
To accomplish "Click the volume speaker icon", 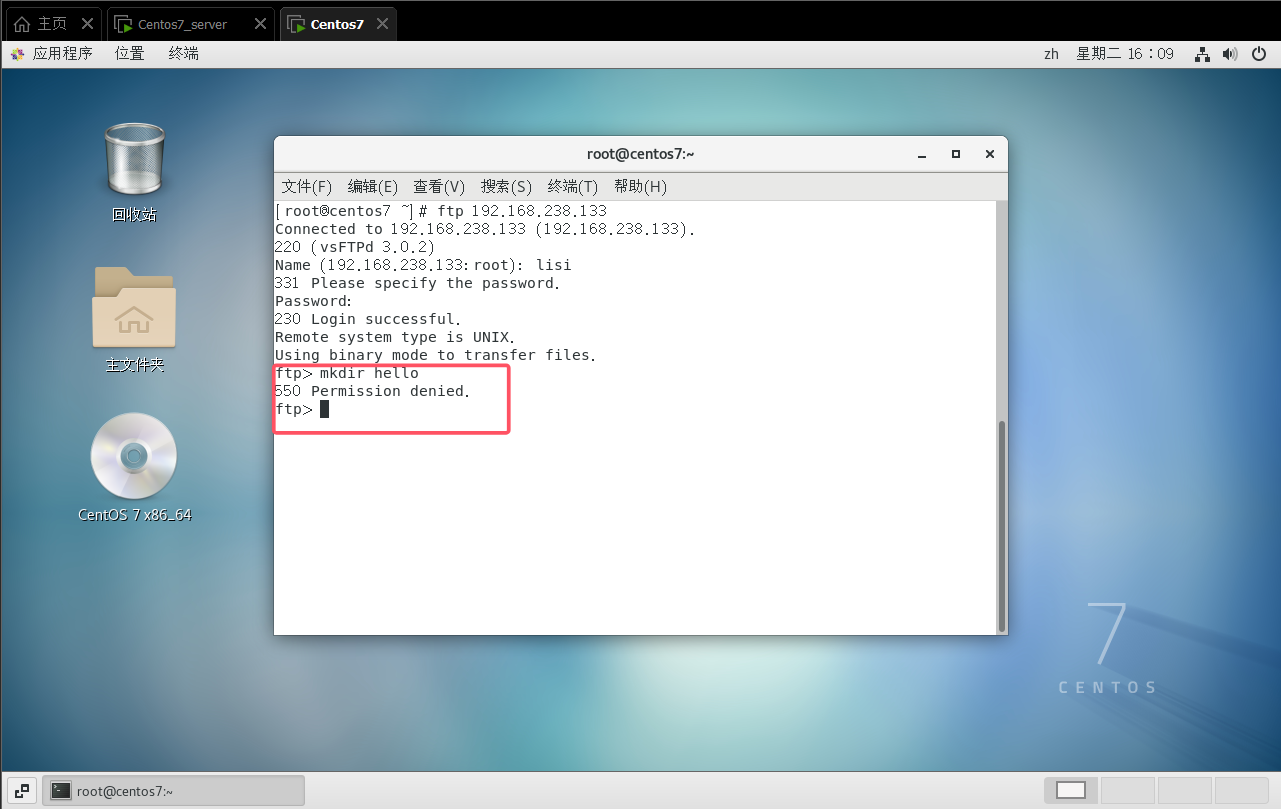I will (x=1230, y=54).
